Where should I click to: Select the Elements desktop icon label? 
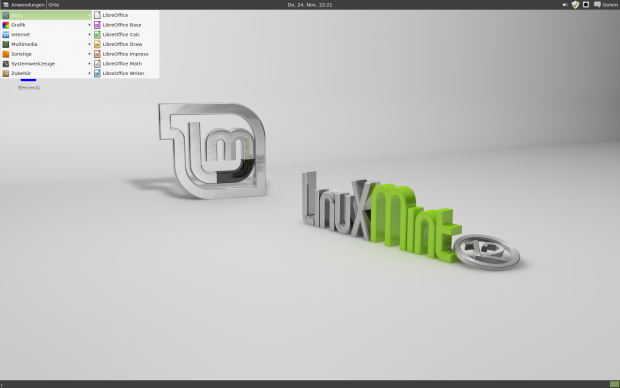pos(29,88)
